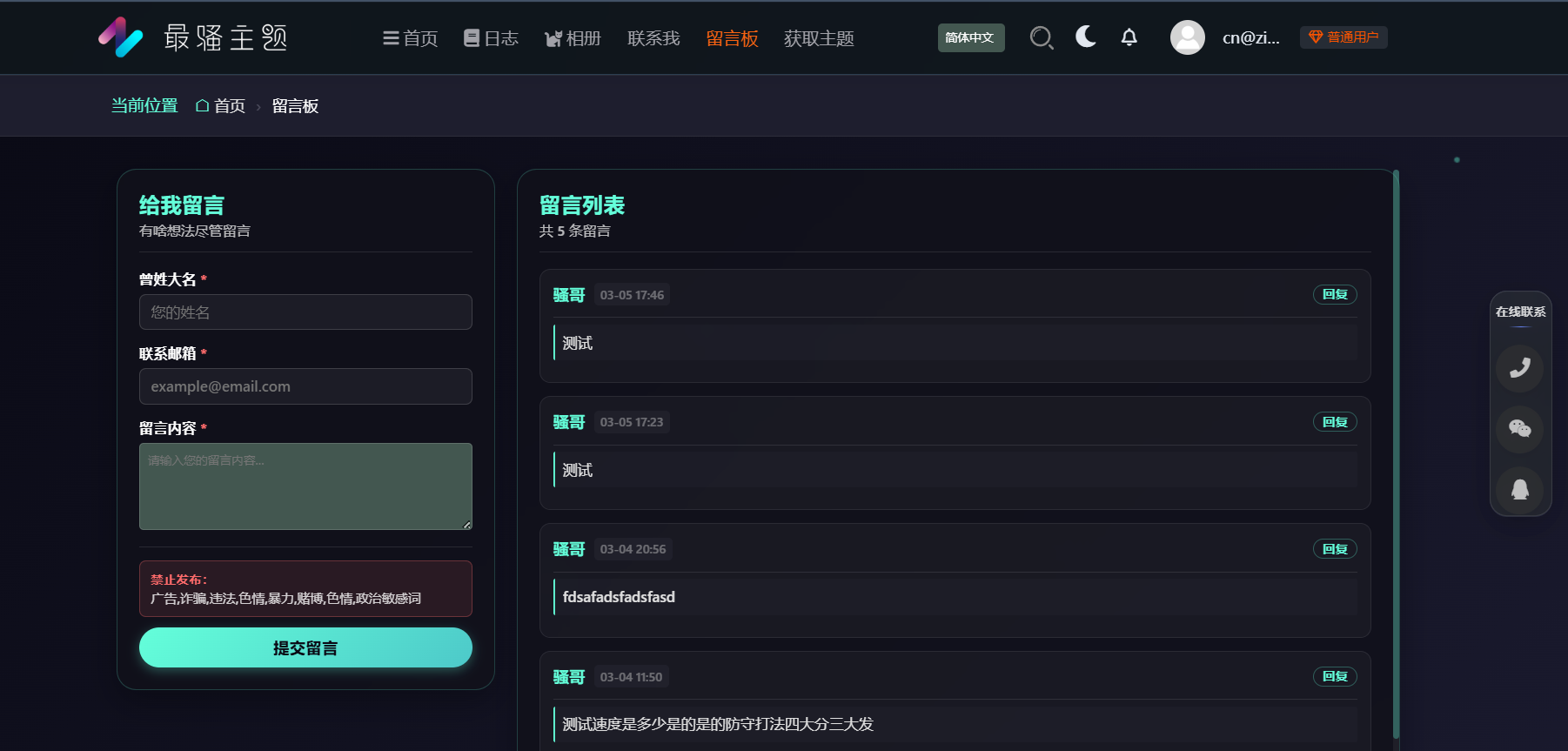The image size is (1568, 751).
Task: Open the WeChat contact icon
Action: pyautogui.click(x=1519, y=428)
